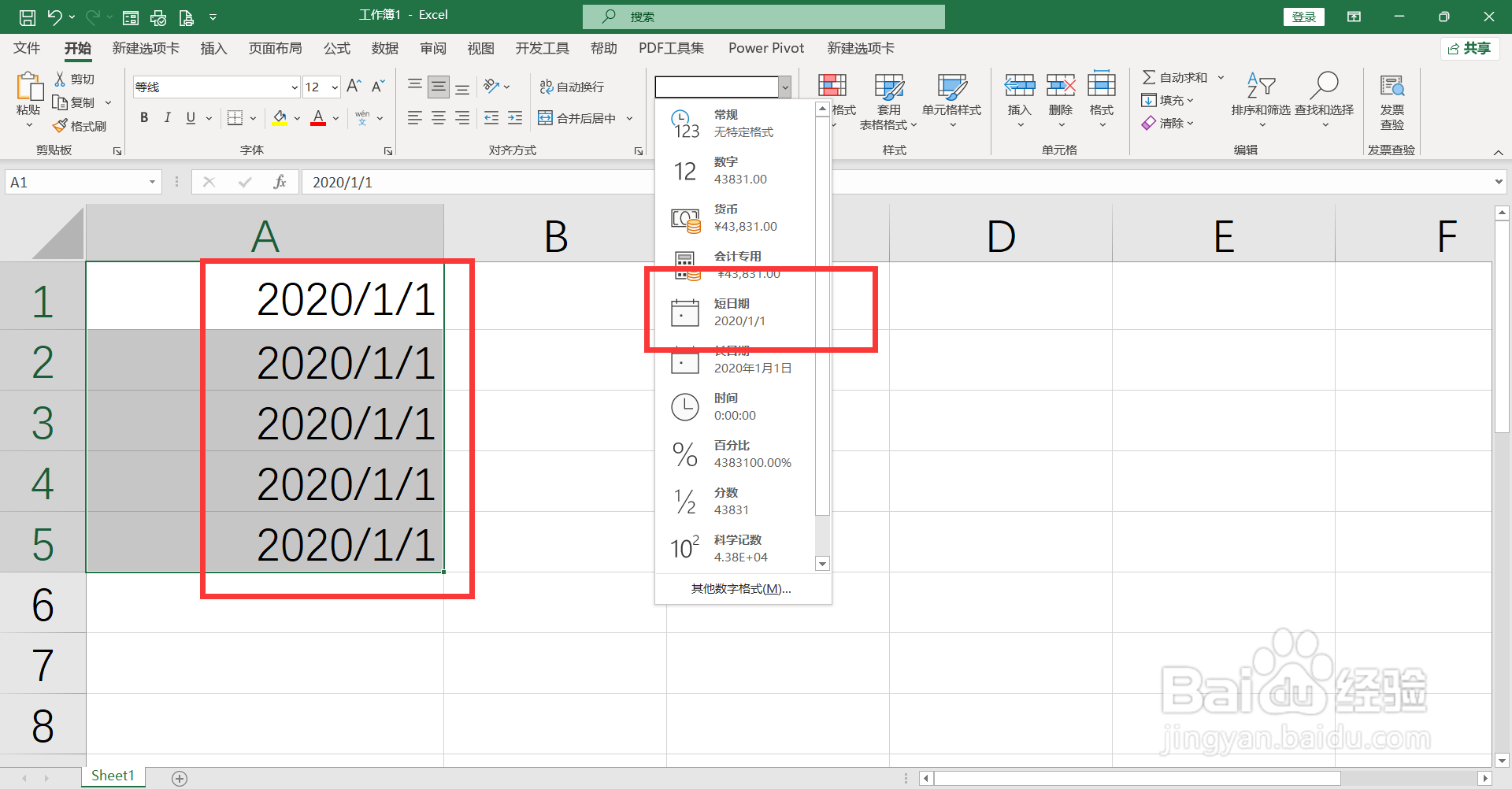Image resolution: width=1512 pixels, height=789 pixels.
Task: Increase font size with large A icon
Action: tap(354, 86)
